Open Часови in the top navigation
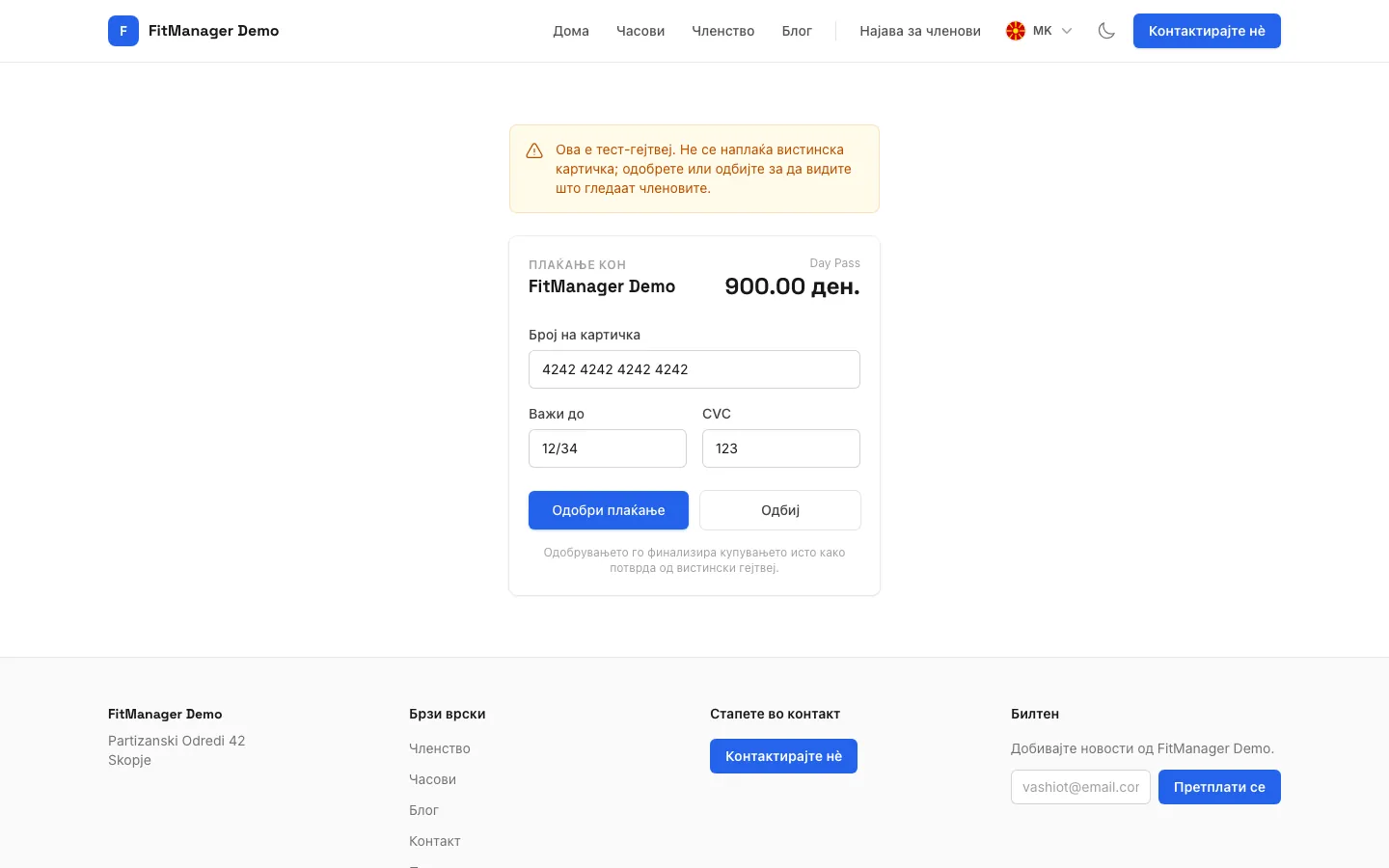Image resolution: width=1389 pixels, height=868 pixels. pos(640,31)
